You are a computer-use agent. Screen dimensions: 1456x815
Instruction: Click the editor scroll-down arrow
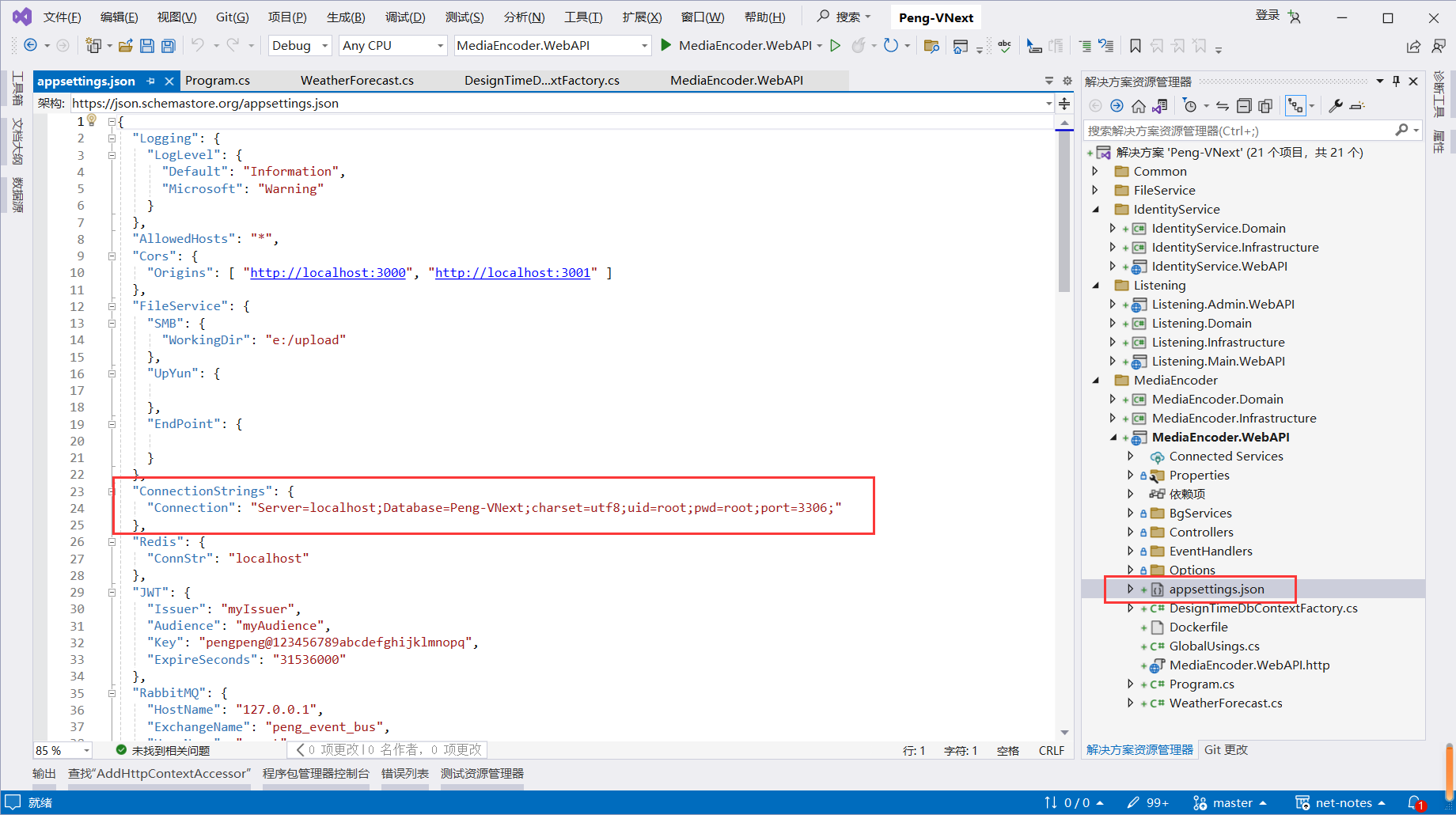[x=1064, y=733]
